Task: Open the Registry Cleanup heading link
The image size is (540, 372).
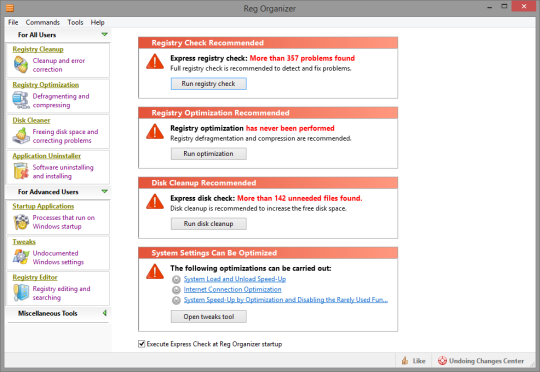Action: (x=38, y=49)
